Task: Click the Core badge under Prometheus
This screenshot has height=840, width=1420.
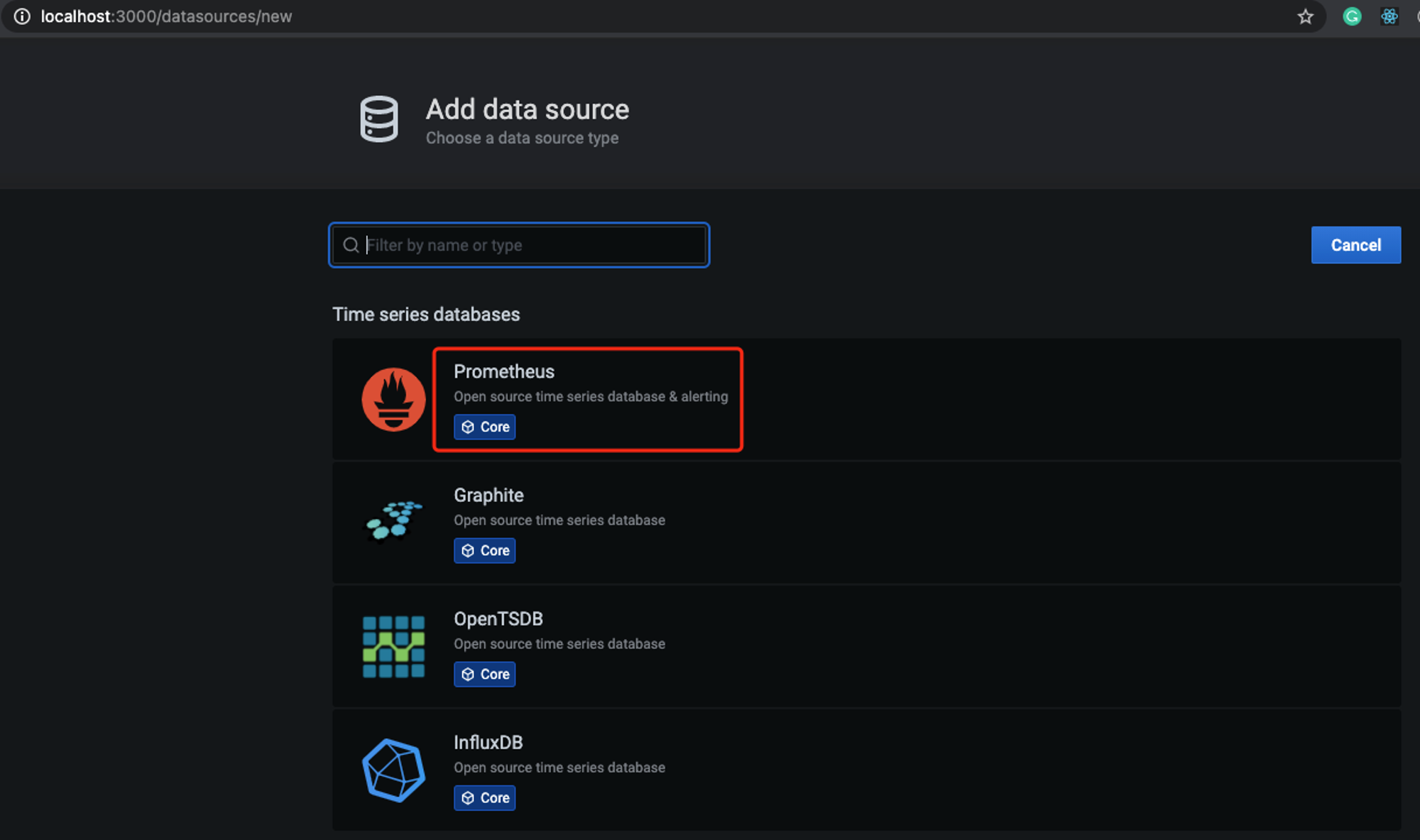Action: (485, 427)
